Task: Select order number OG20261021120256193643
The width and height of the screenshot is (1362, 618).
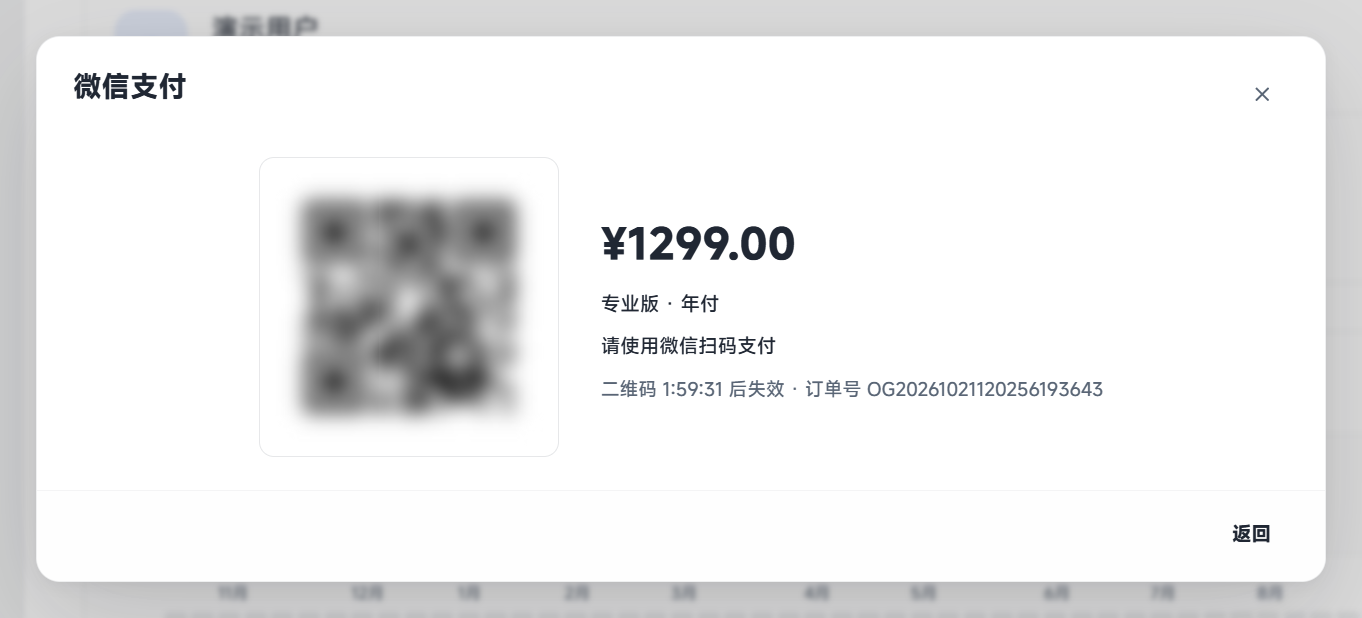Action: 985,389
